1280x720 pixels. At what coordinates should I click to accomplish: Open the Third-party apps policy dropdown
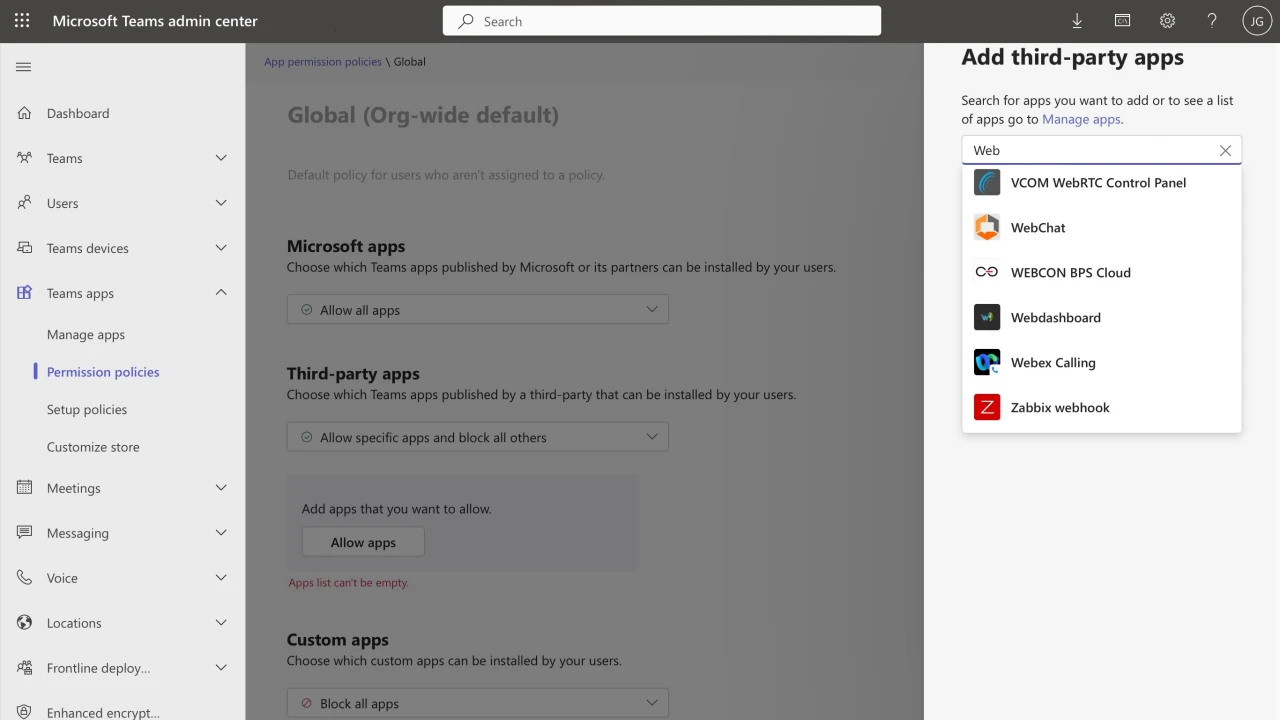pos(477,437)
